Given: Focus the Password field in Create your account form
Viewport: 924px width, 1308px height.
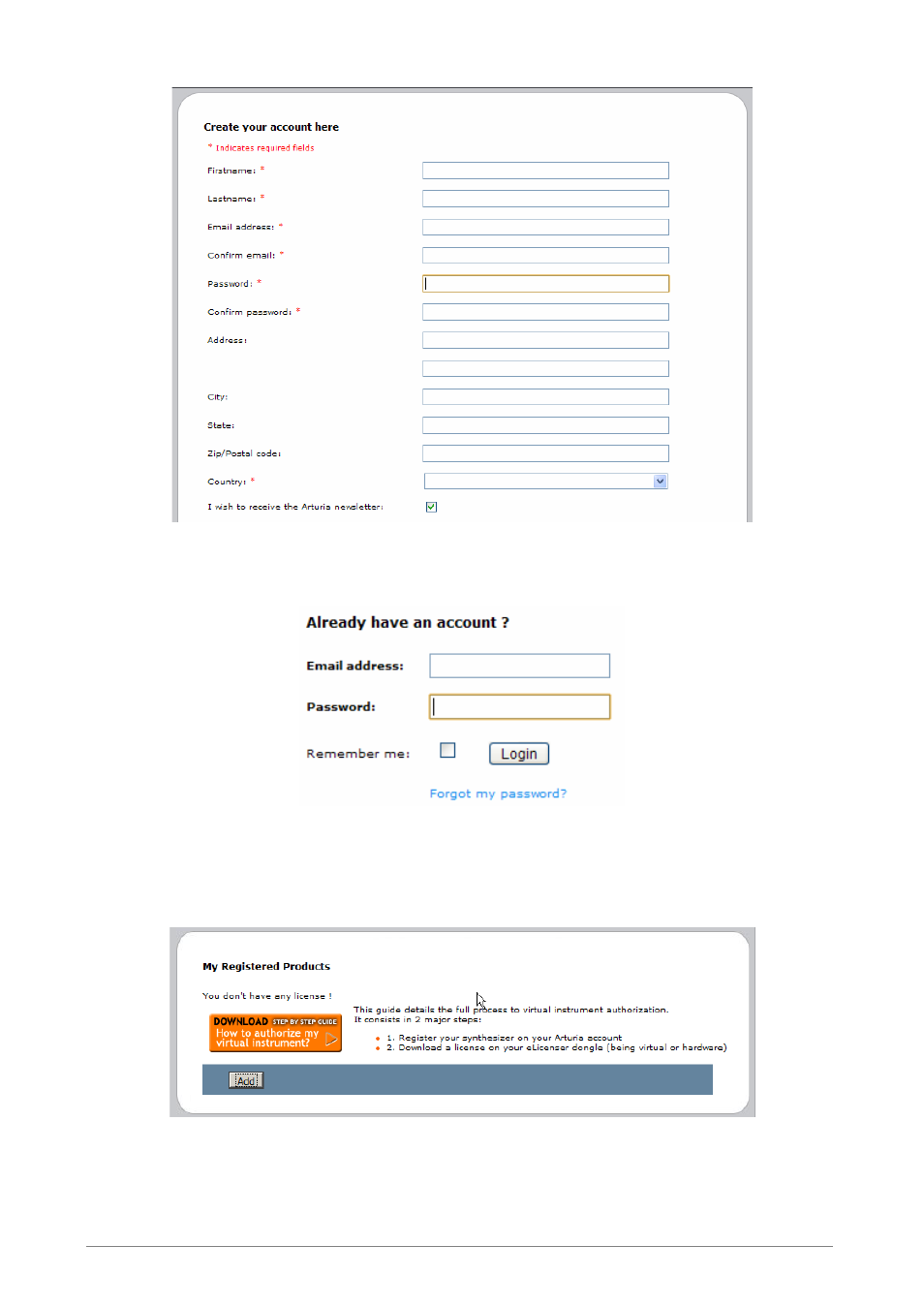Looking at the screenshot, I should (545, 284).
